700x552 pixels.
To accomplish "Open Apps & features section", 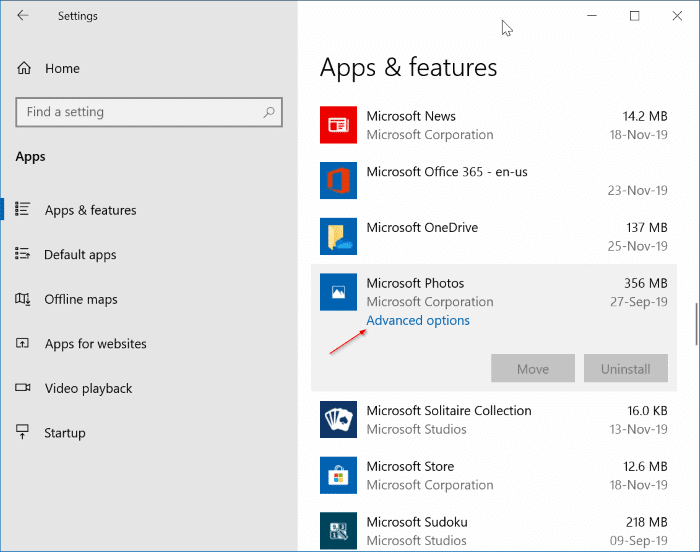I will (90, 210).
